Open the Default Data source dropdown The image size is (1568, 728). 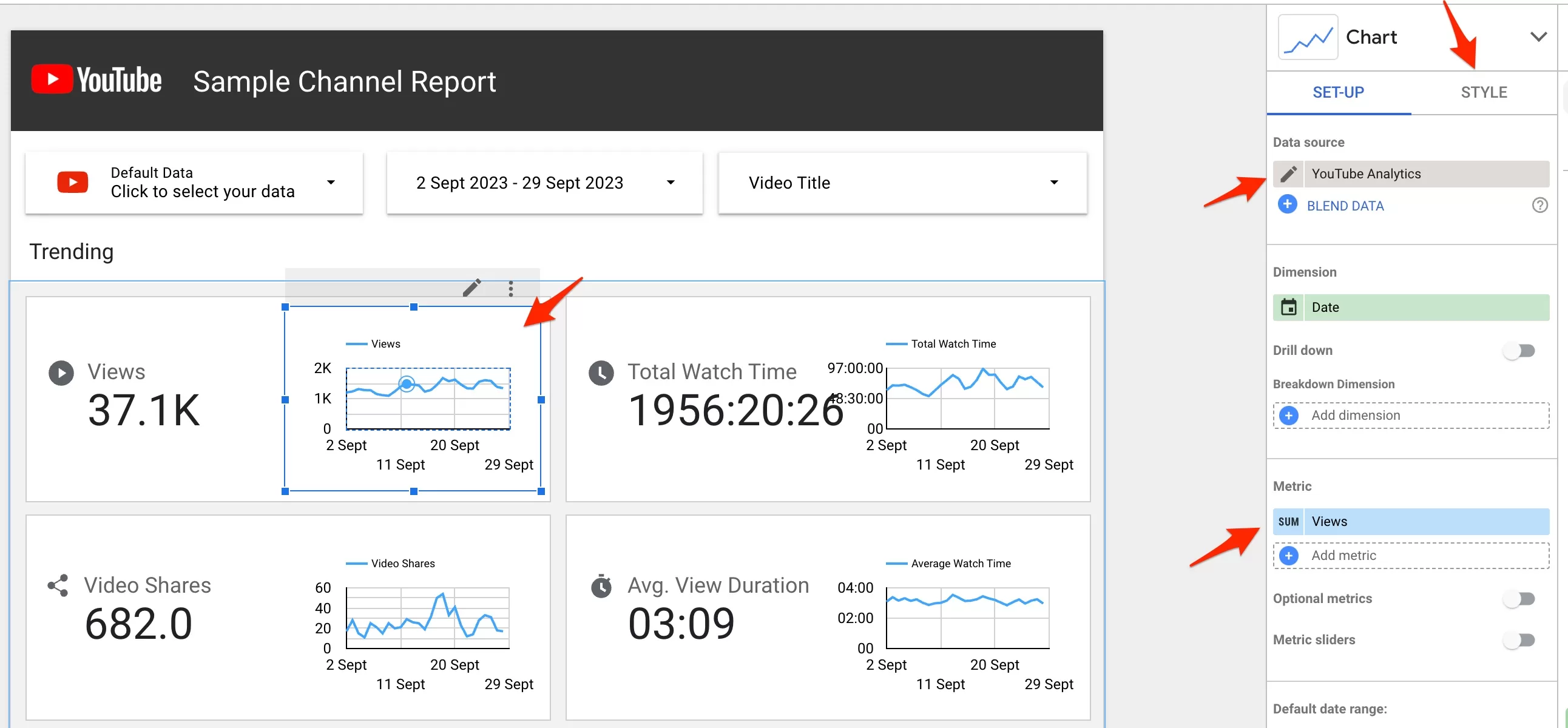click(194, 183)
